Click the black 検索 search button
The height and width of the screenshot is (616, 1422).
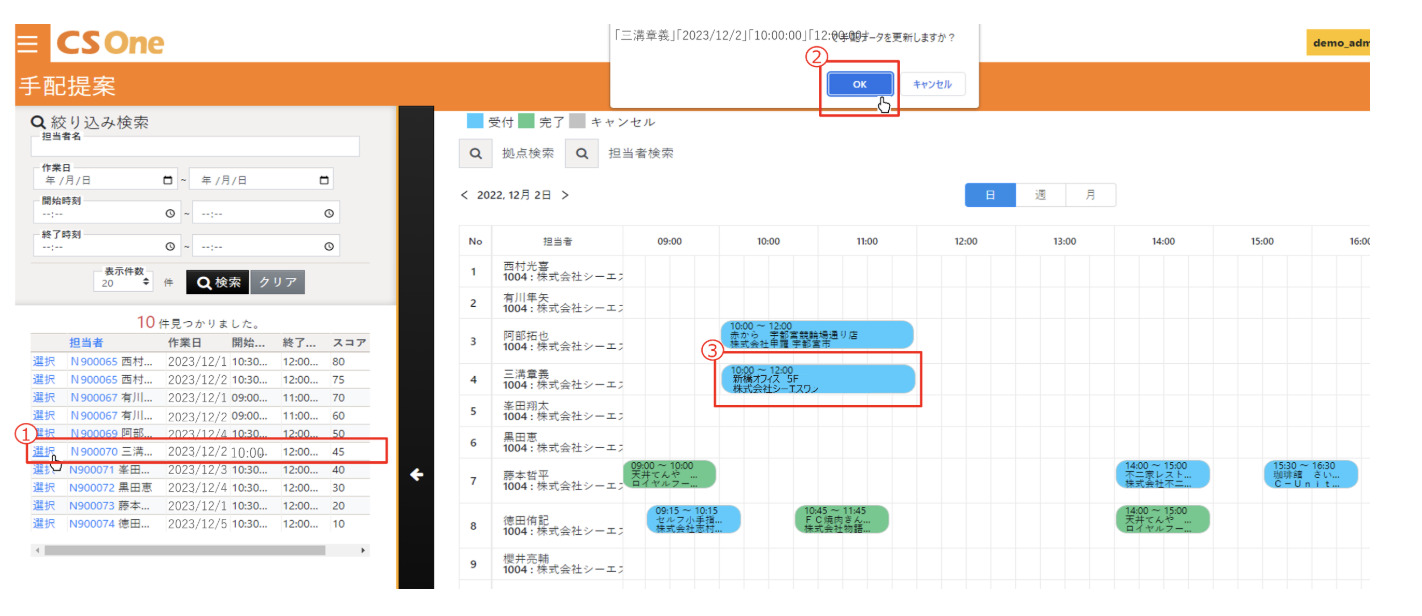(x=217, y=282)
